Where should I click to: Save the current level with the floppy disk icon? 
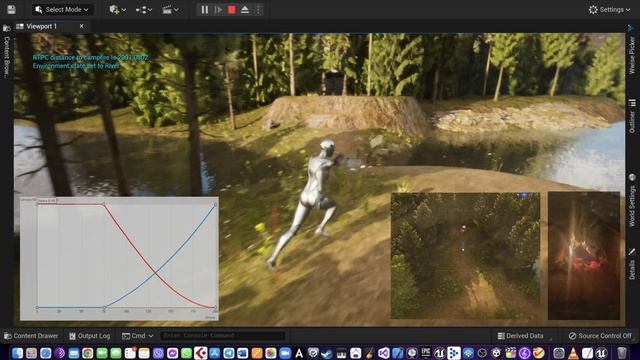(11, 9)
